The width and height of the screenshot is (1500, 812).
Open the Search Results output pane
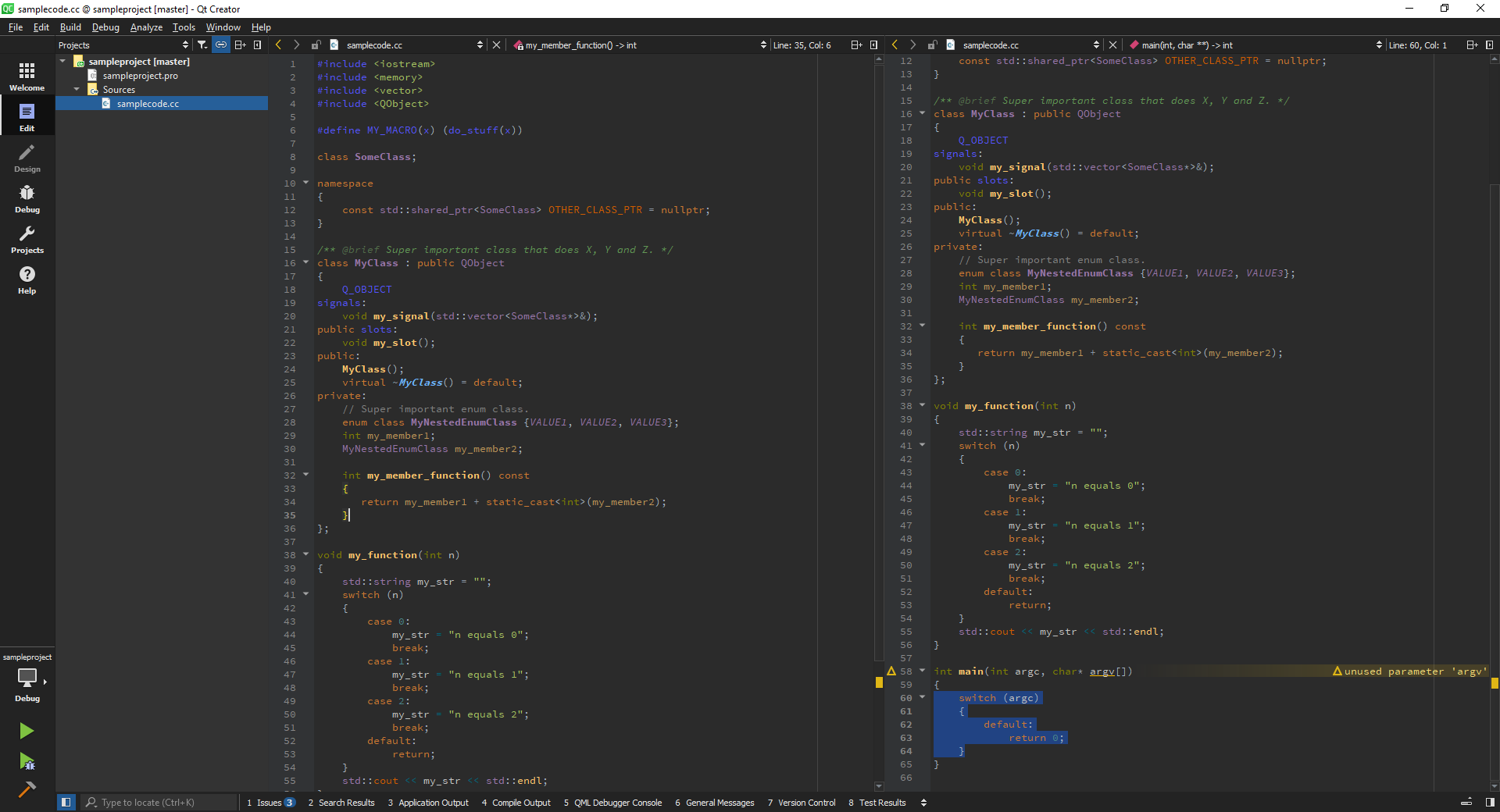coord(341,803)
